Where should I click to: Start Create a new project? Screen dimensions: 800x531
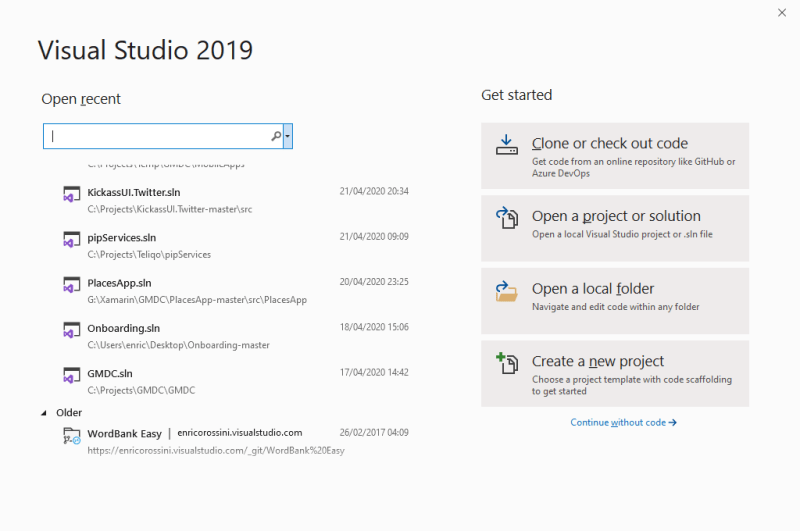(x=615, y=374)
